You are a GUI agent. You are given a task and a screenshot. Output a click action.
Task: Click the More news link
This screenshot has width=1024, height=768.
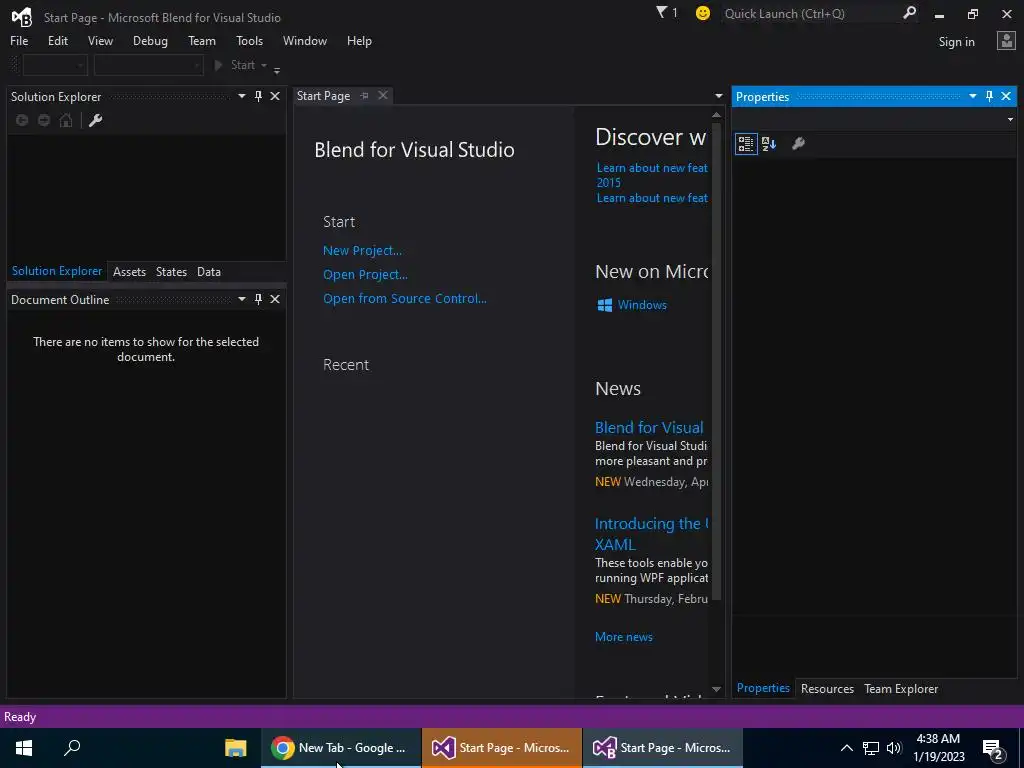[x=624, y=637]
